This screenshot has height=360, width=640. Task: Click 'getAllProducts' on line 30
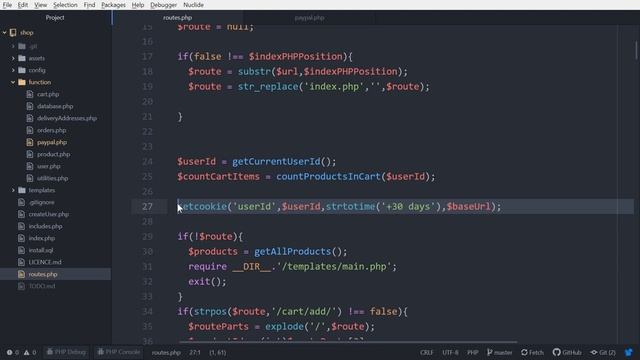pyautogui.click(x=292, y=251)
